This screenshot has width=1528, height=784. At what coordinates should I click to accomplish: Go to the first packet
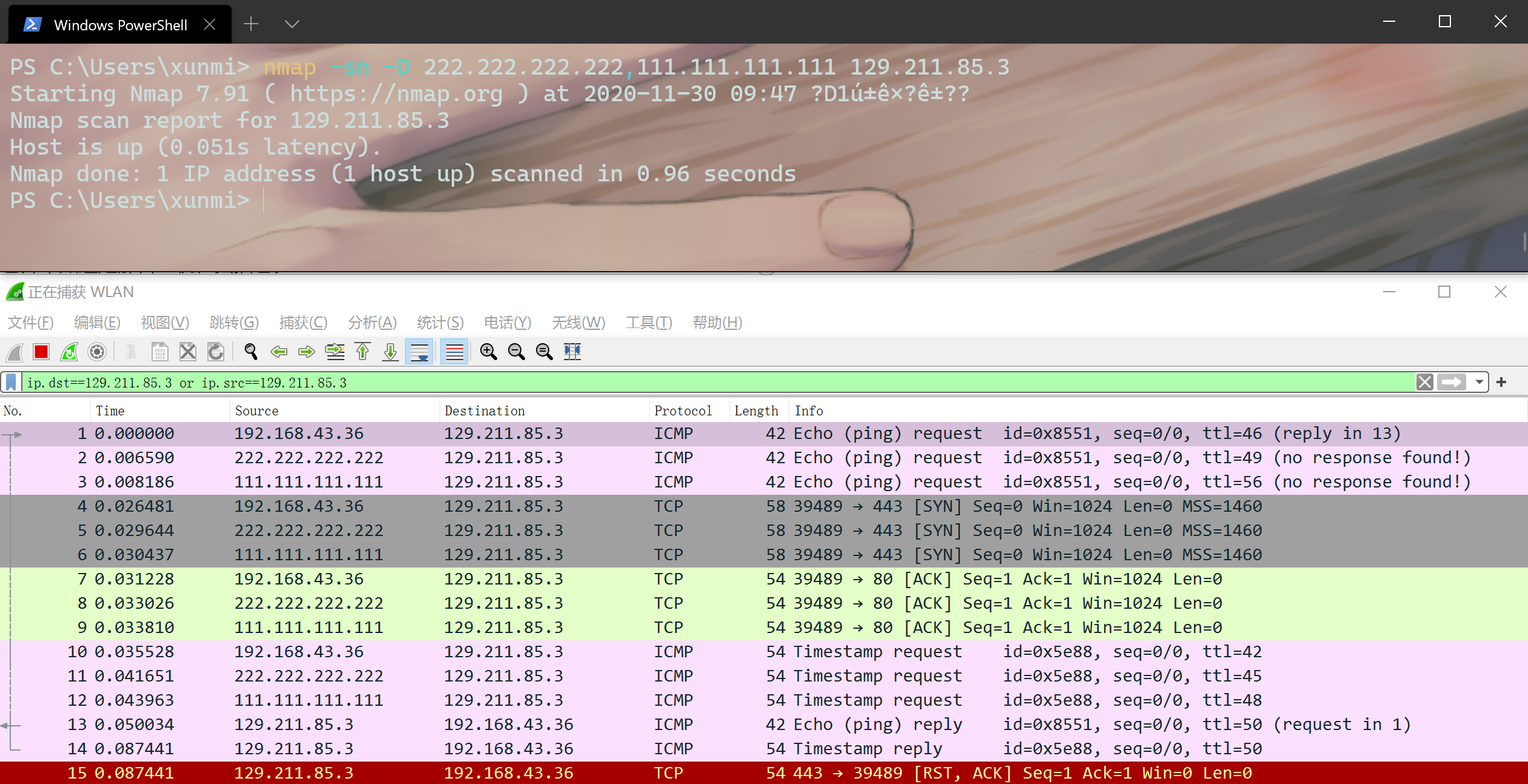363,352
